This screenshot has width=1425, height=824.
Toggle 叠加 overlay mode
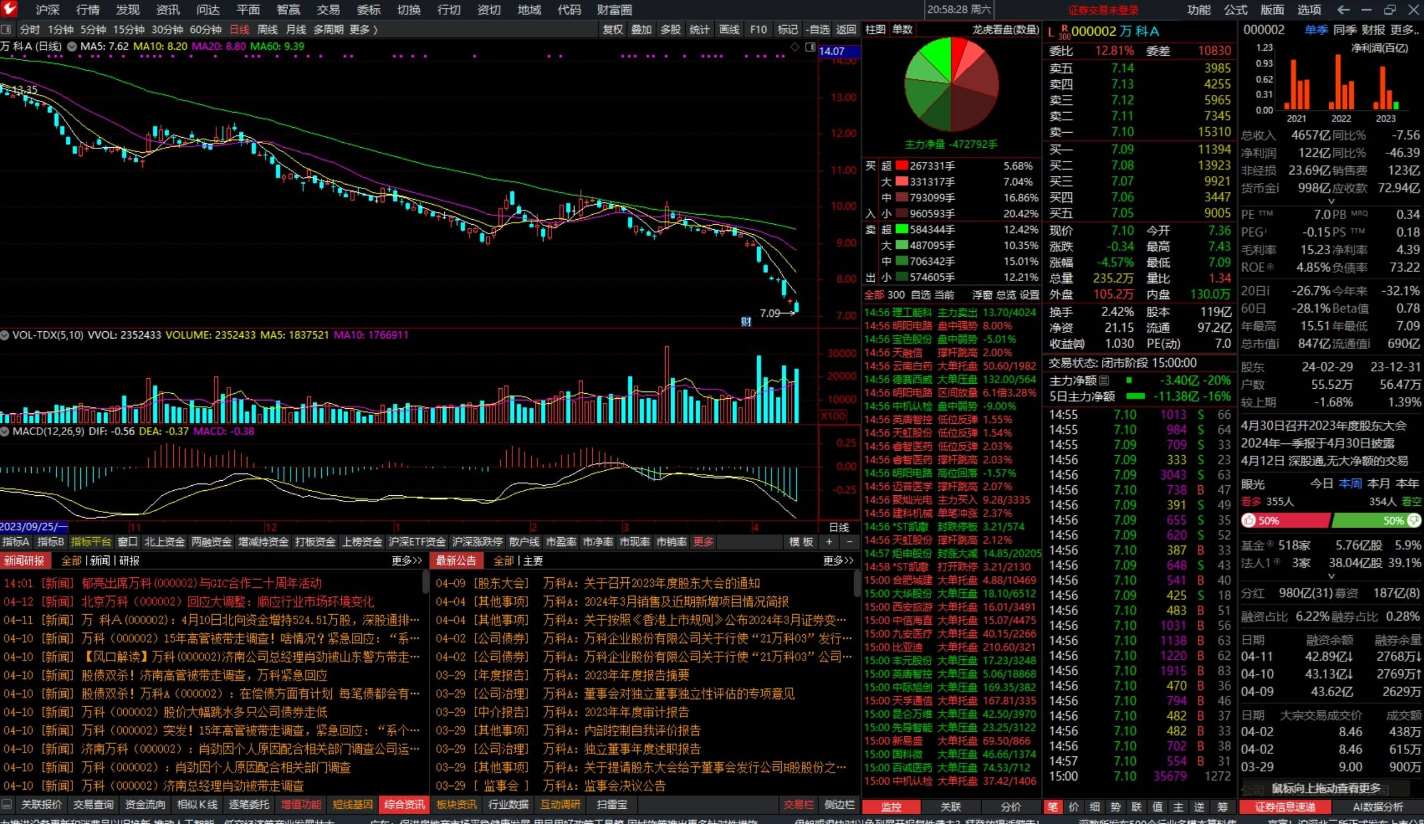[x=642, y=30]
